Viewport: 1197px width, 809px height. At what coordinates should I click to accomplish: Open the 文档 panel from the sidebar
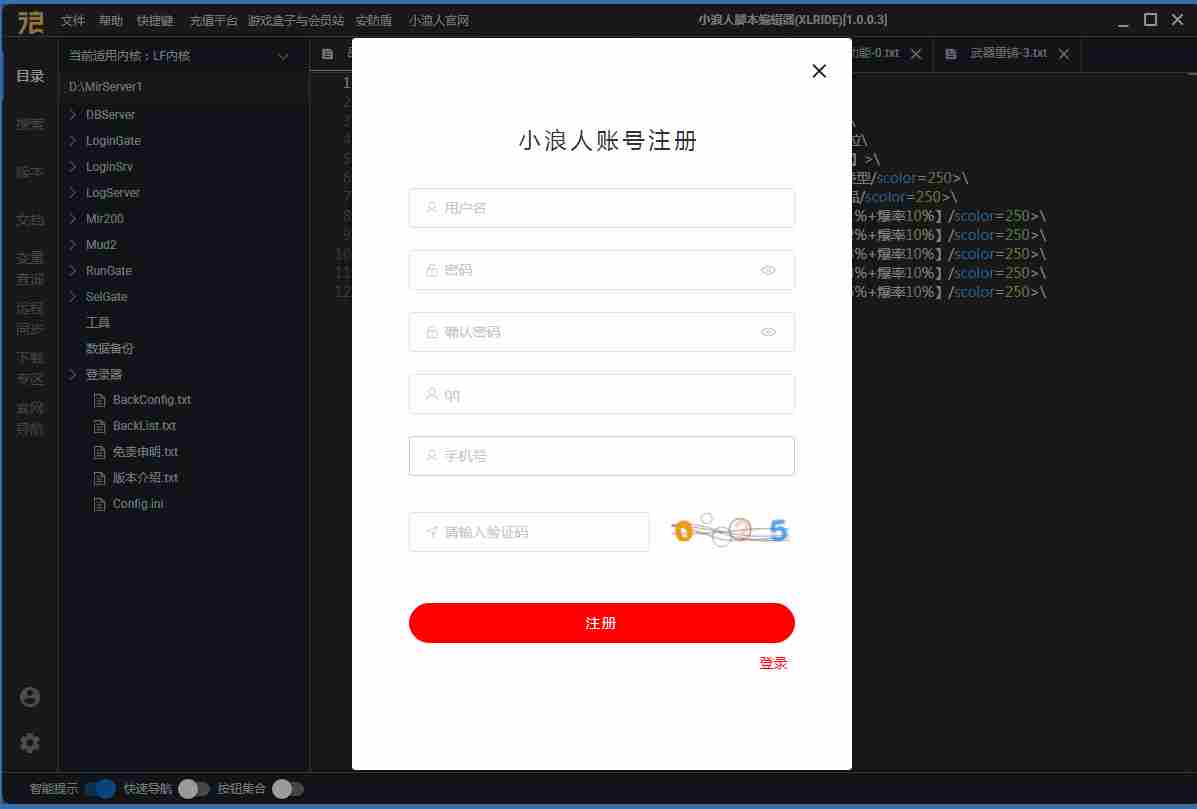tap(29, 220)
